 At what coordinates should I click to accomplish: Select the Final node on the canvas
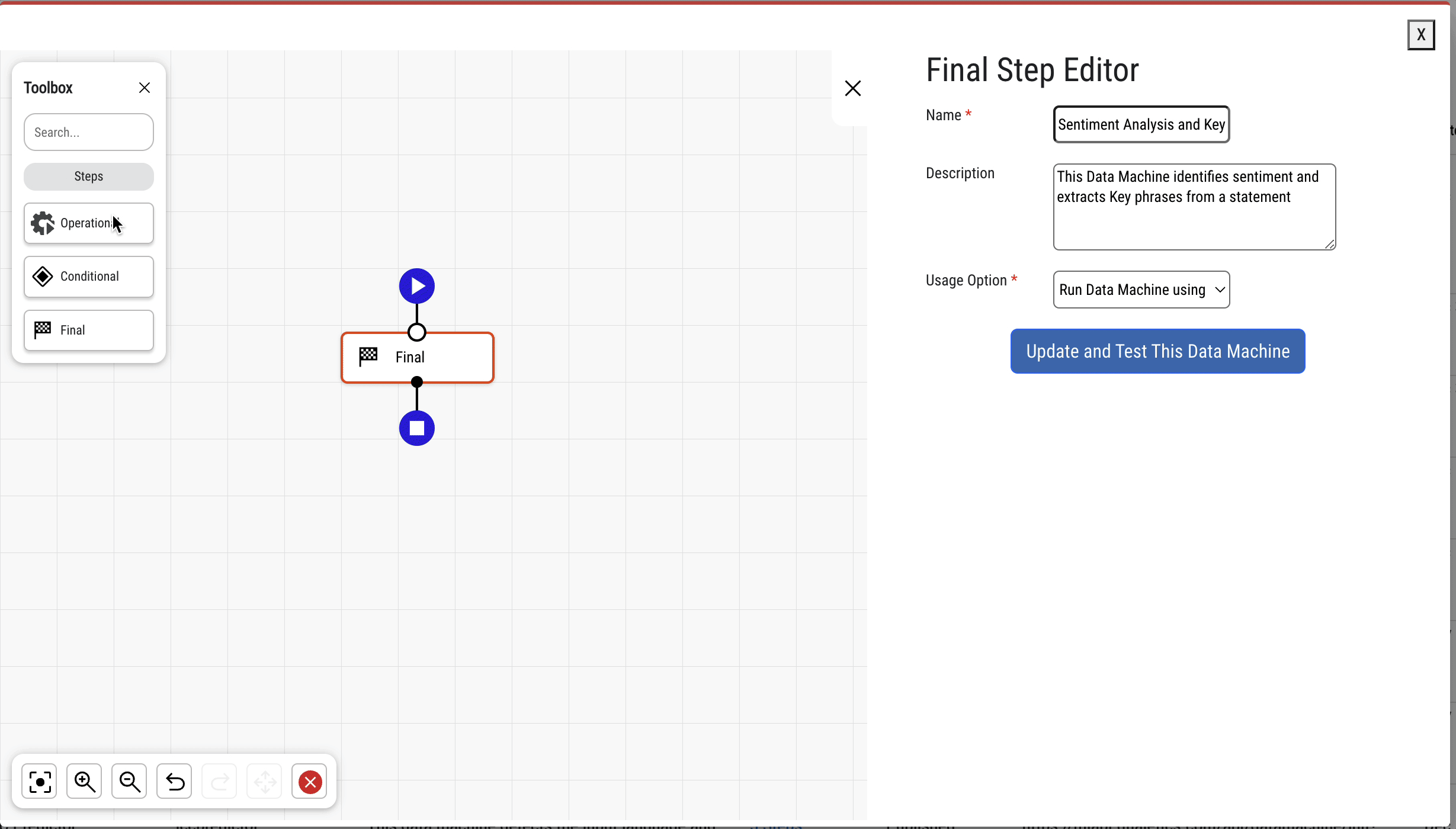[418, 358]
